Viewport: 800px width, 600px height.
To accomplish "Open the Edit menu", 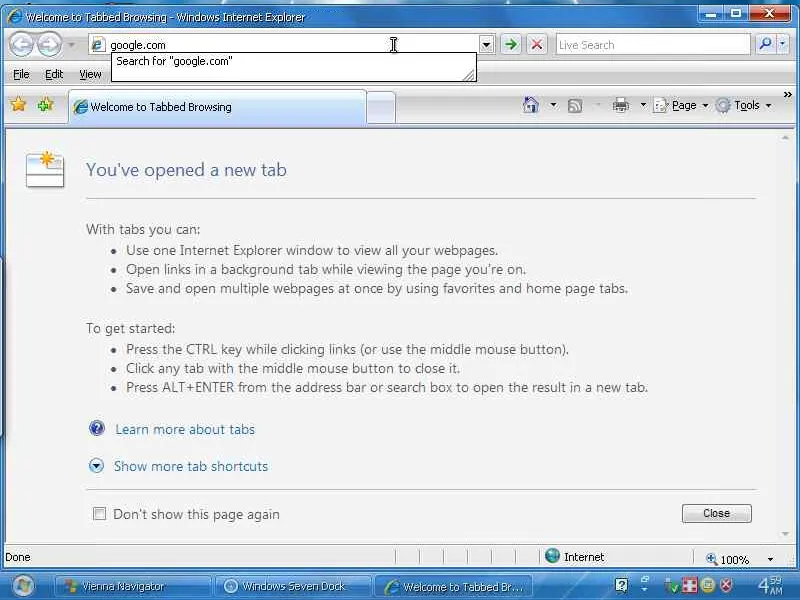I will [x=54, y=74].
